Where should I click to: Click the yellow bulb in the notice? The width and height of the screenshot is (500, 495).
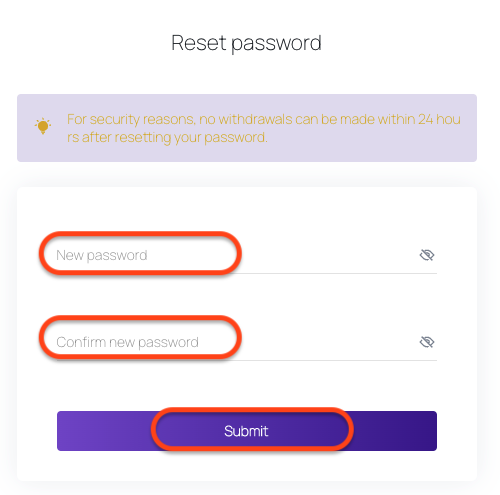point(43,126)
